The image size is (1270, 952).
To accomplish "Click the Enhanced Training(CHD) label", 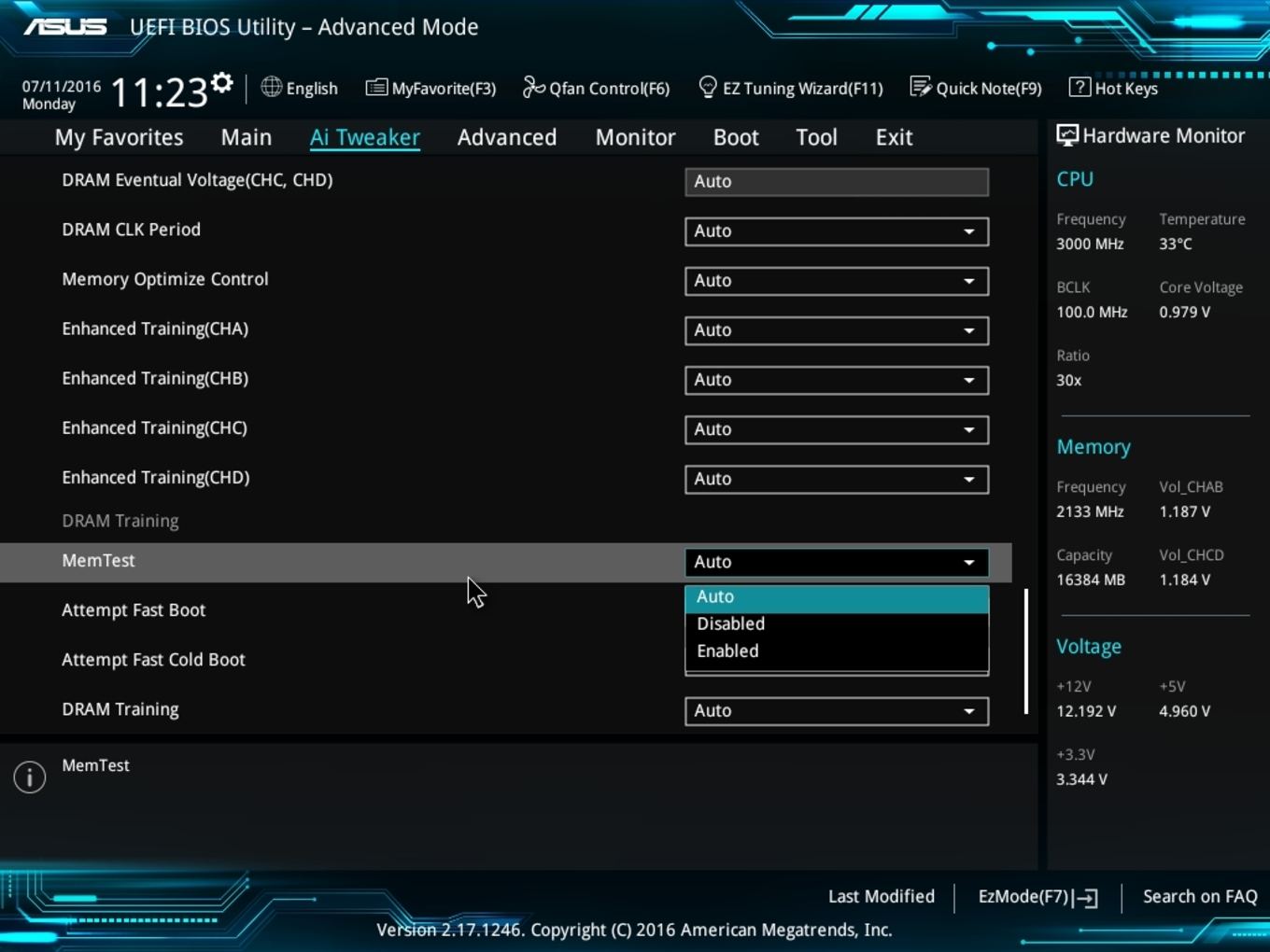I will click(x=156, y=477).
